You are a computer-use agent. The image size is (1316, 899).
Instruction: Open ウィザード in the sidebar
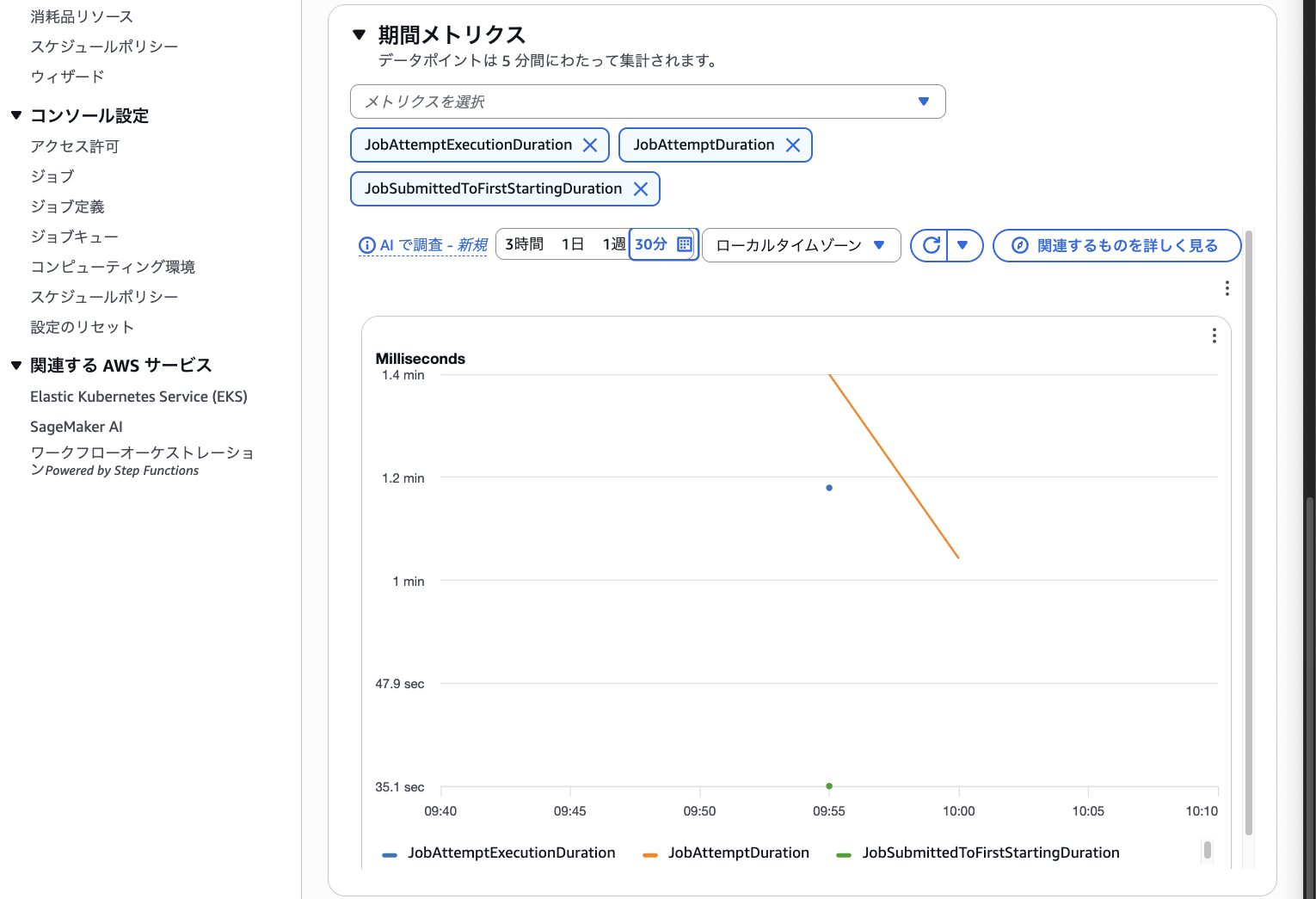pos(67,77)
